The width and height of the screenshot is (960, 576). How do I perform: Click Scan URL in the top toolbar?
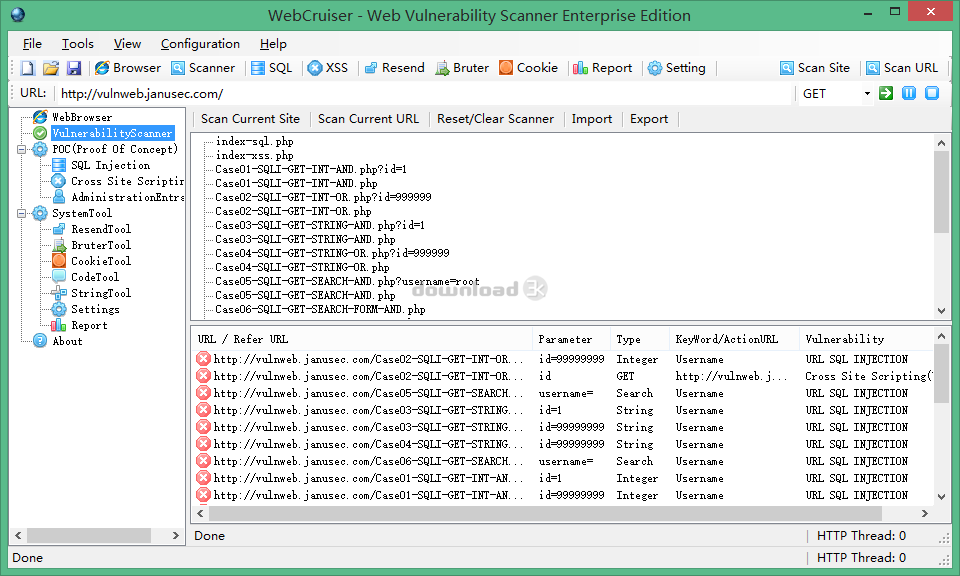(902, 68)
